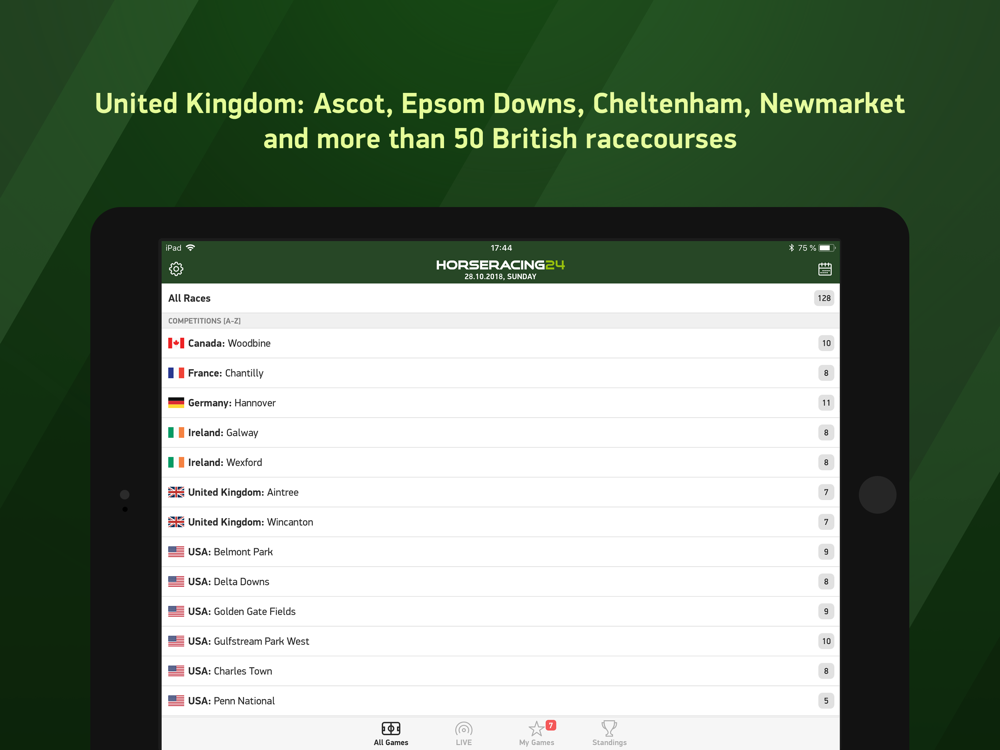The width and height of the screenshot is (1000, 750).
Task: Click the 11 race count badge for Hannover
Action: pos(826,403)
